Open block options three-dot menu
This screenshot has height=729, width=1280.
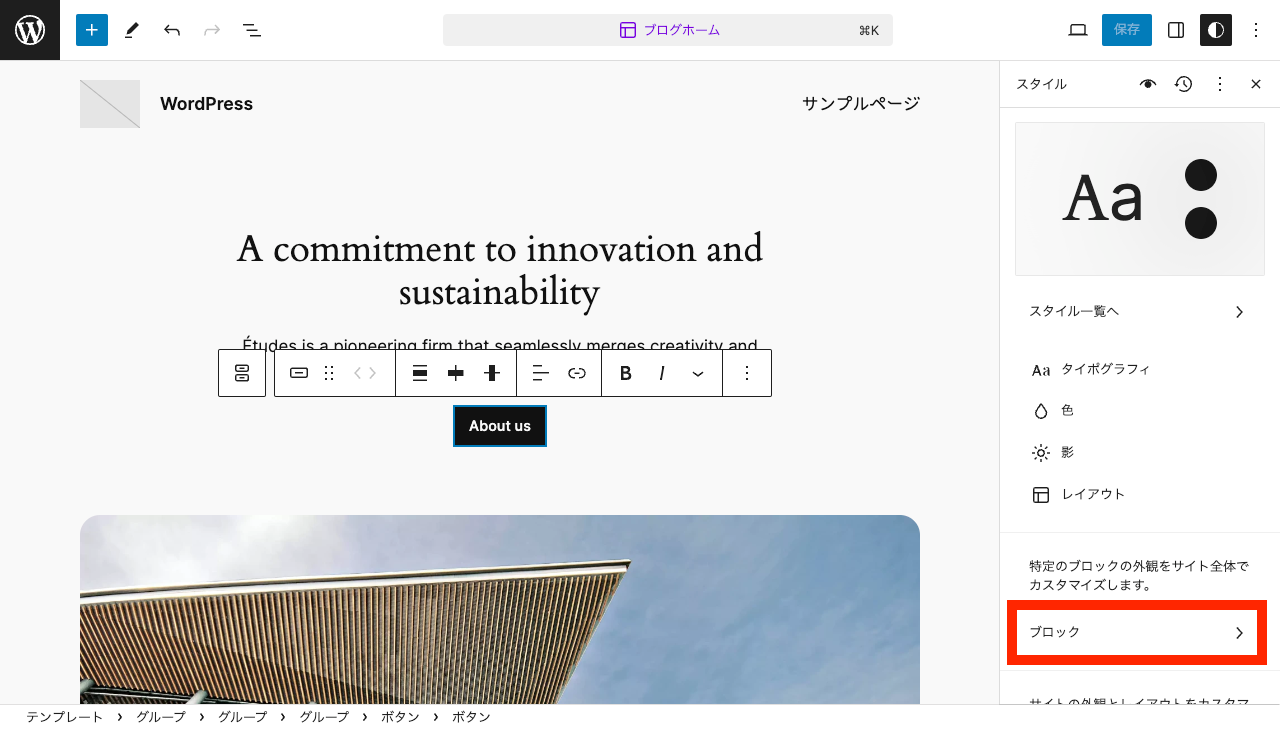point(747,373)
